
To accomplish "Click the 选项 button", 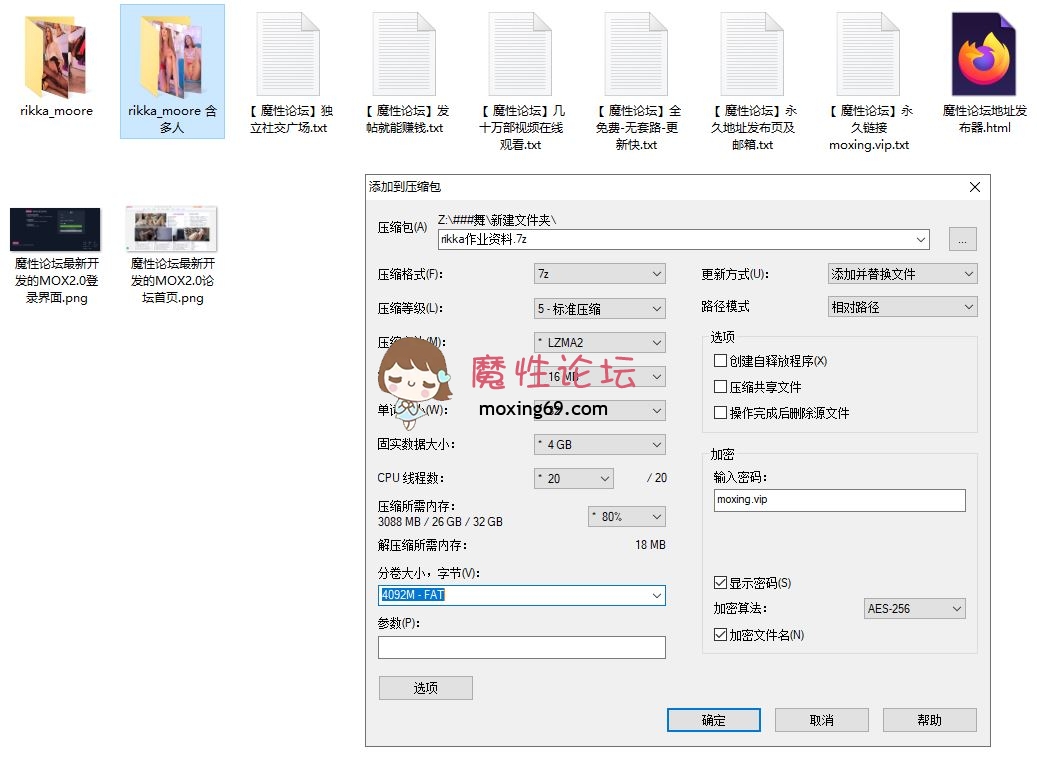I will click(425, 688).
